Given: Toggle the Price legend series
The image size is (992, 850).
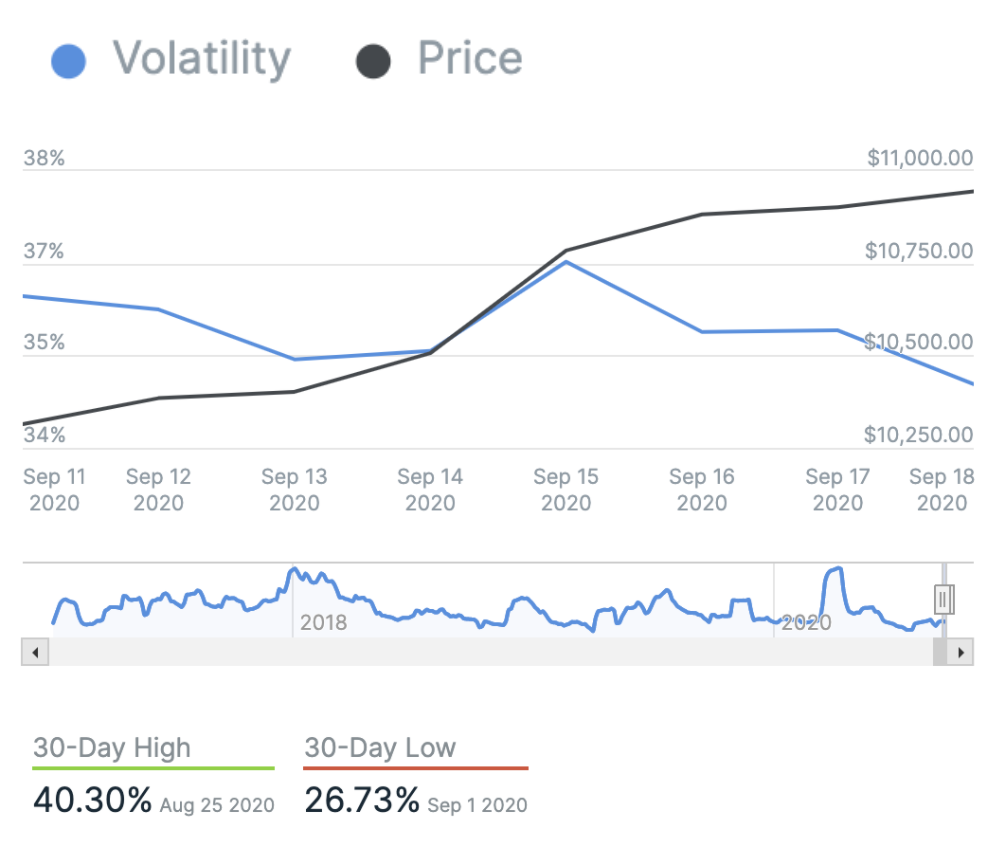Looking at the screenshot, I should click(470, 58).
